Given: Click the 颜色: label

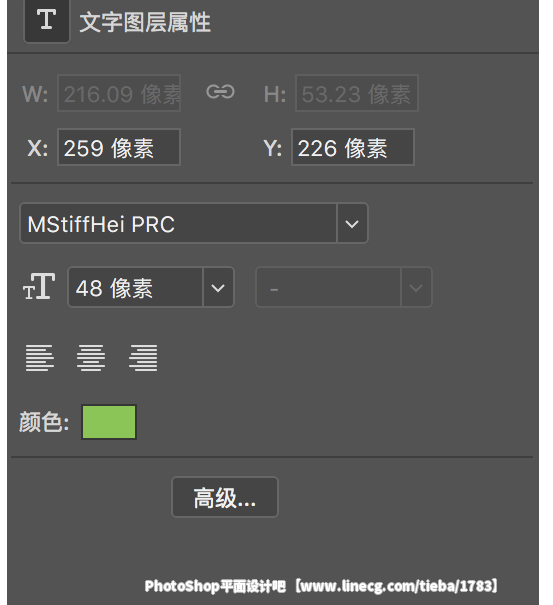Looking at the screenshot, I should click(44, 422).
